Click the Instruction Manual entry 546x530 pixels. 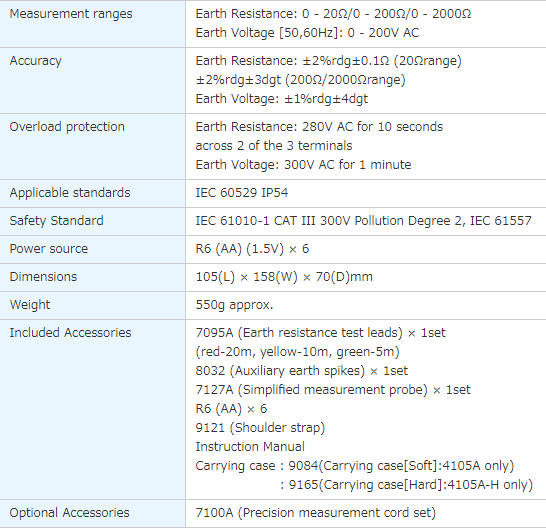(250, 446)
